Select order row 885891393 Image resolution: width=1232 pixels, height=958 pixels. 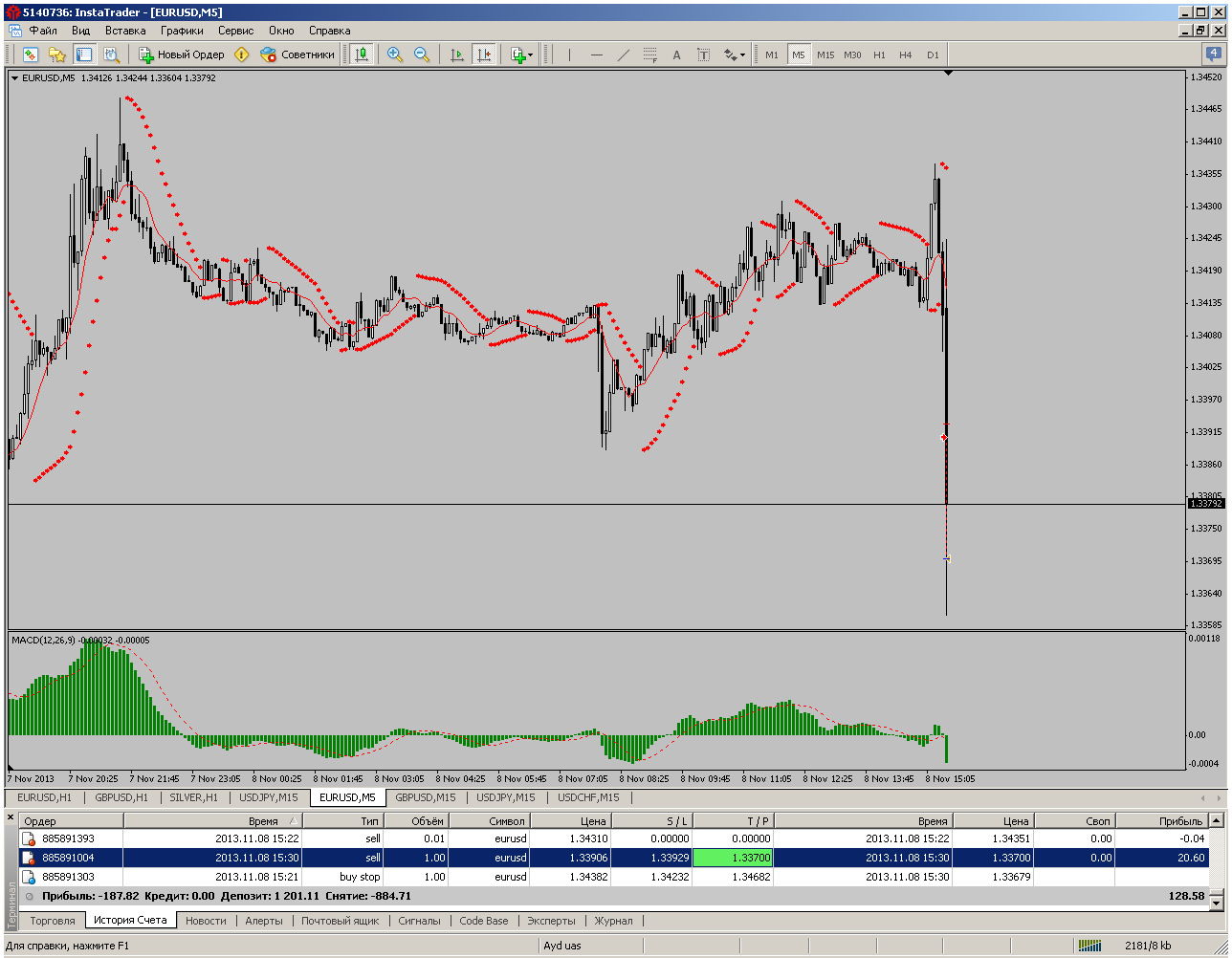pyautogui.click(x=612, y=838)
